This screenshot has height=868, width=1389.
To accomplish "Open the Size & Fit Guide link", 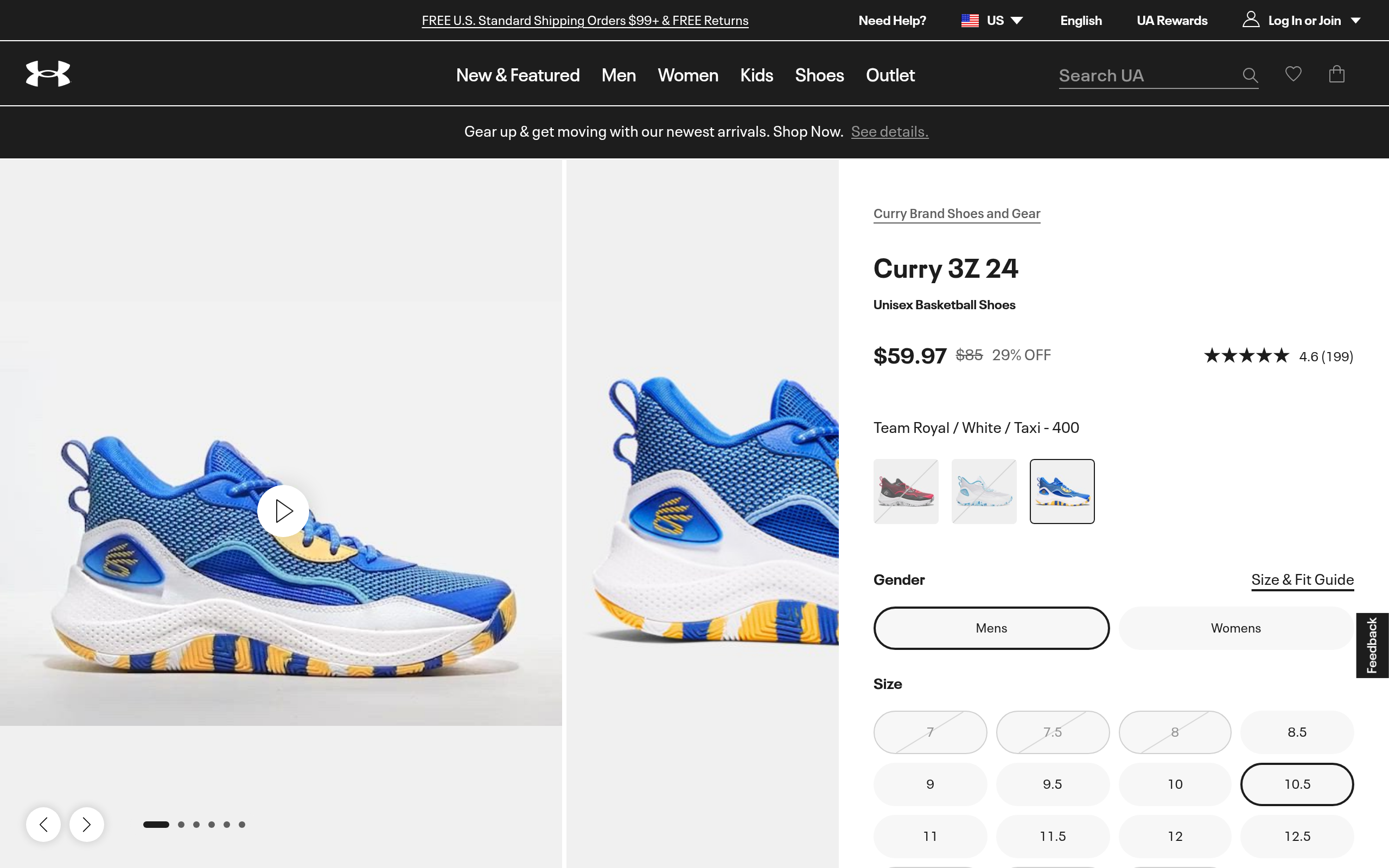I will (x=1302, y=580).
